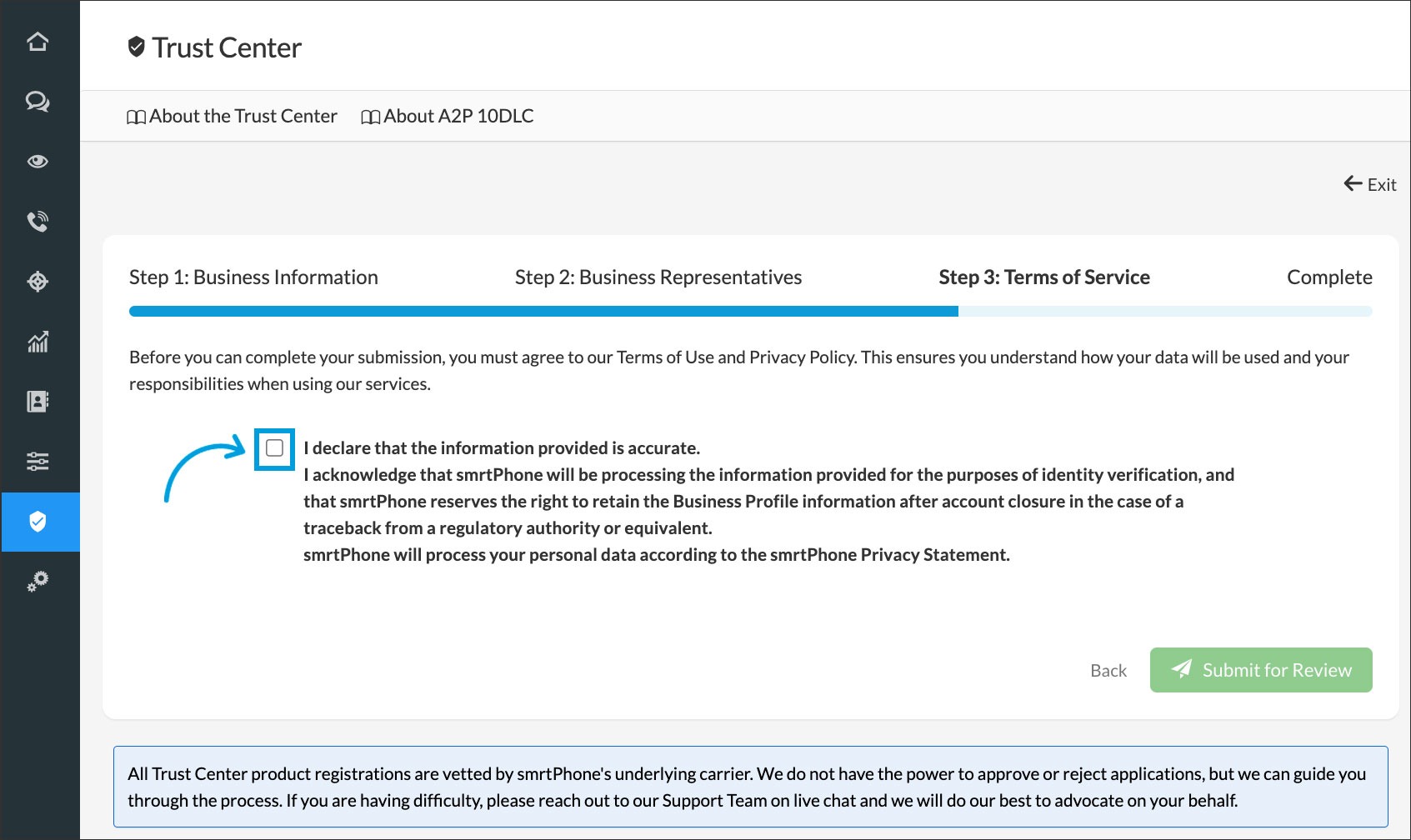
Task: Open the analytics chart sidebar icon
Action: [38, 342]
